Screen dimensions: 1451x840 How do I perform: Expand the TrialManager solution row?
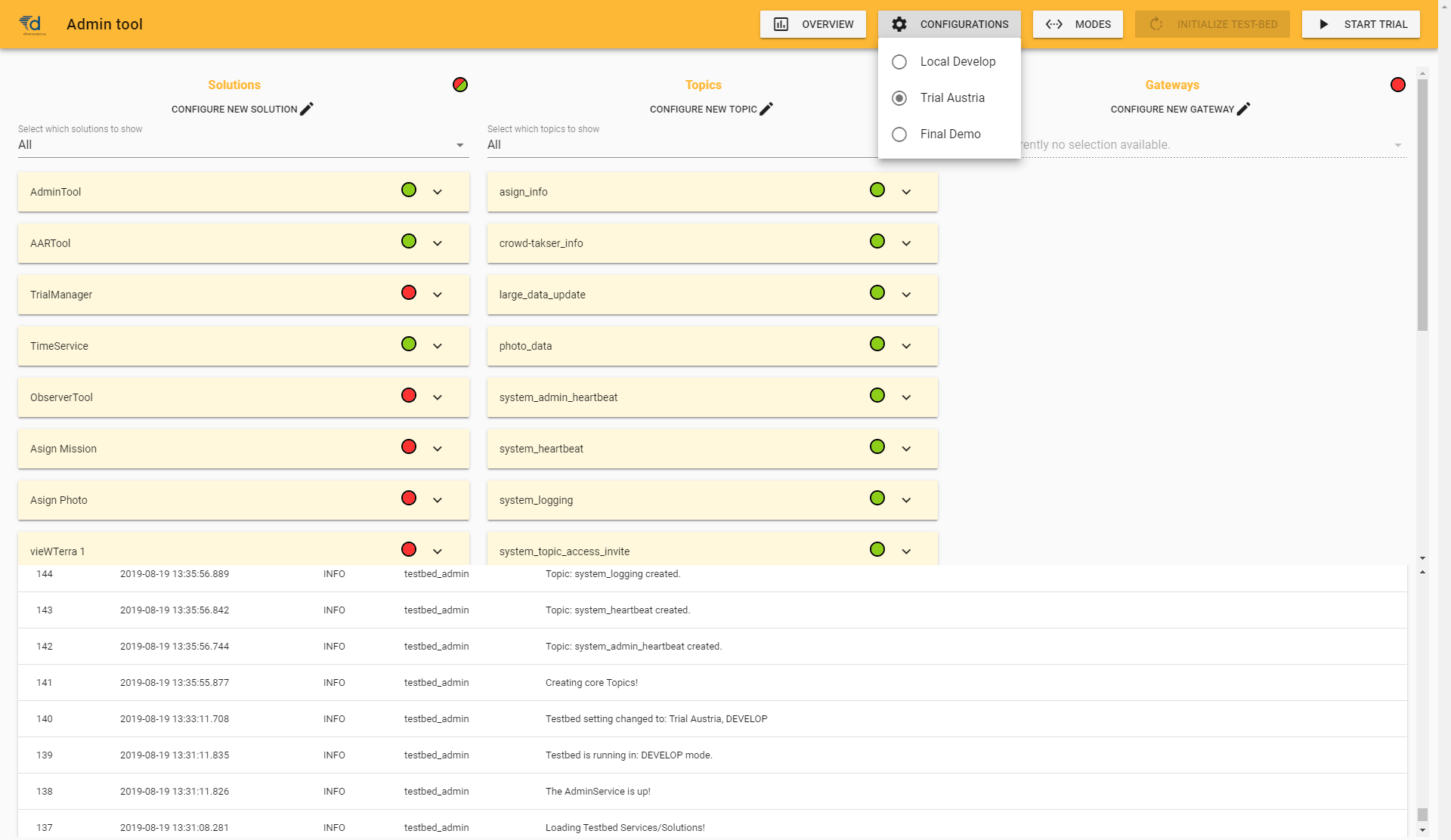pyautogui.click(x=437, y=294)
